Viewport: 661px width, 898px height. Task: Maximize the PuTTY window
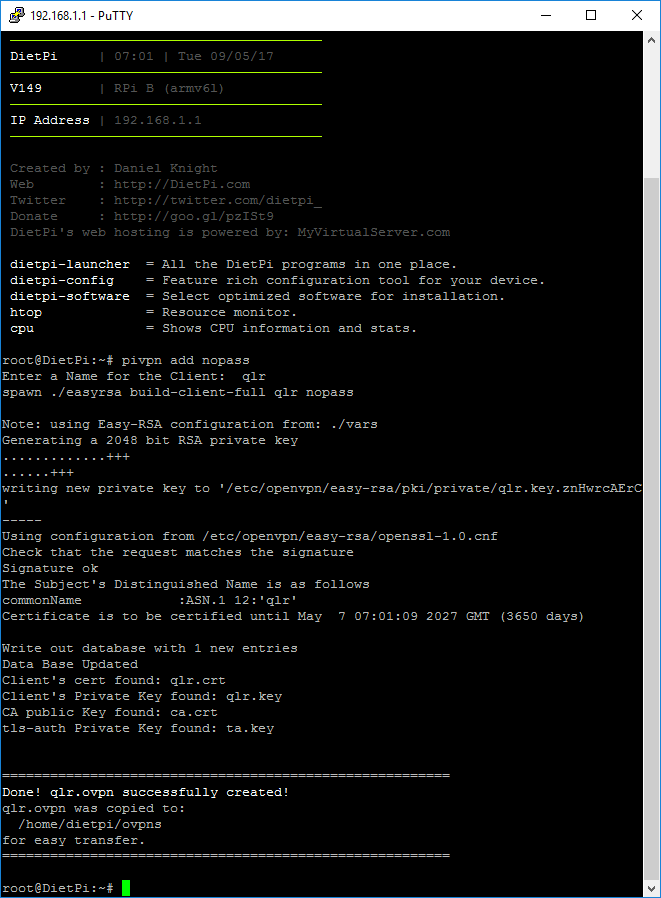591,15
